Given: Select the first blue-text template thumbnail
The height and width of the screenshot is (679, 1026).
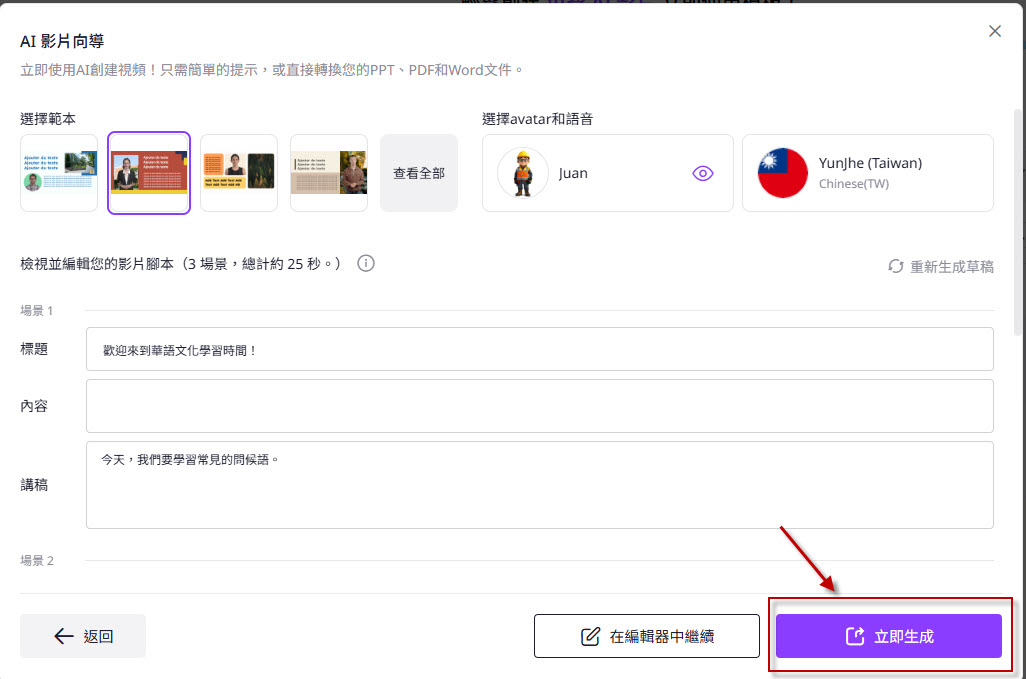Looking at the screenshot, I should pyautogui.click(x=59, y=173).
